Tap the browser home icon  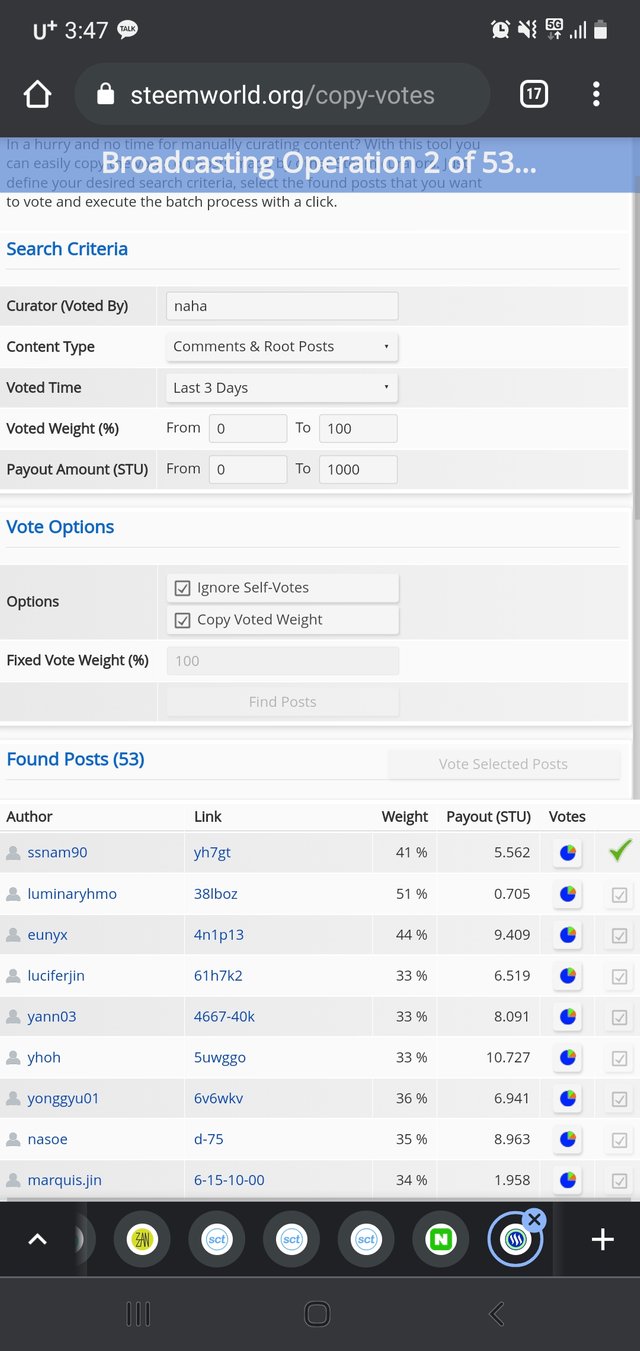pos(37,95)
